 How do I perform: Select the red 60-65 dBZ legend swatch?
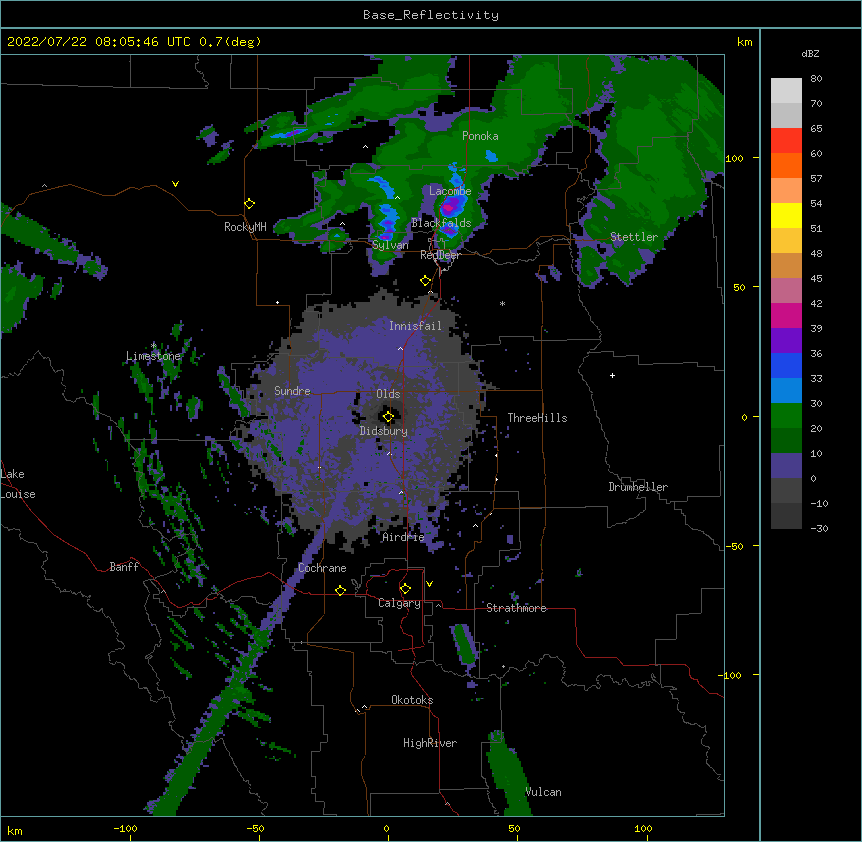(786, 141)
